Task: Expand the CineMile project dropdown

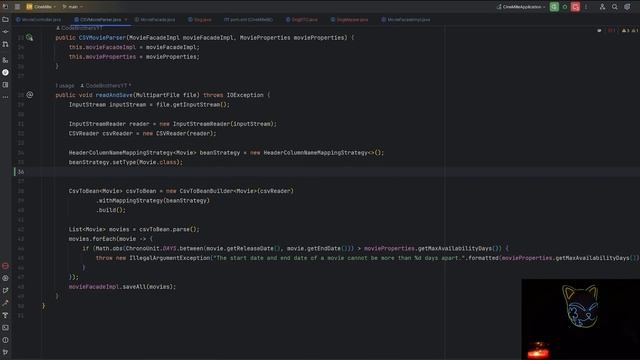Action: click(x=41, y=7)
